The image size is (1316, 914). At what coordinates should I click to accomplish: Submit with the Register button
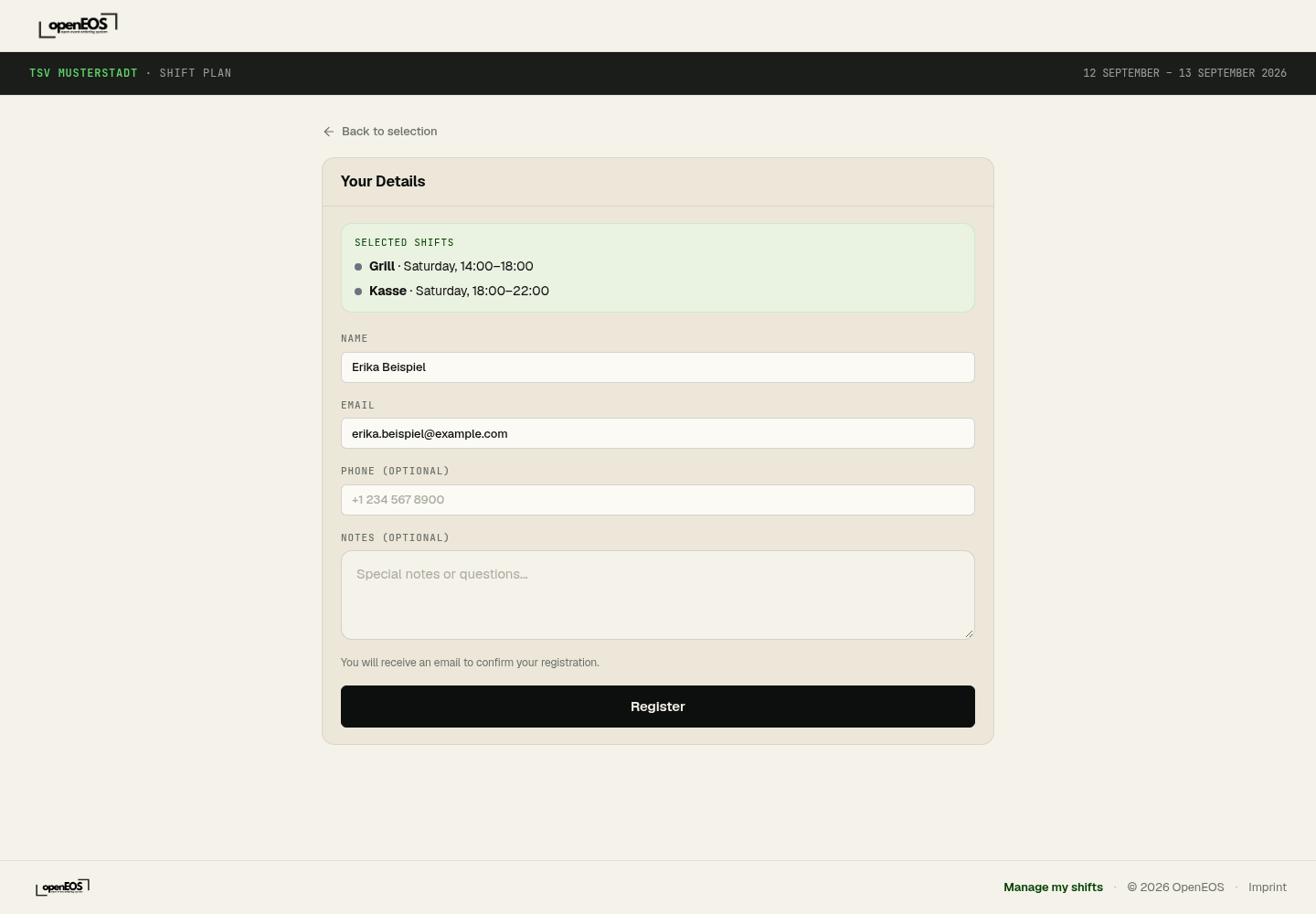(x=658, y=707)
